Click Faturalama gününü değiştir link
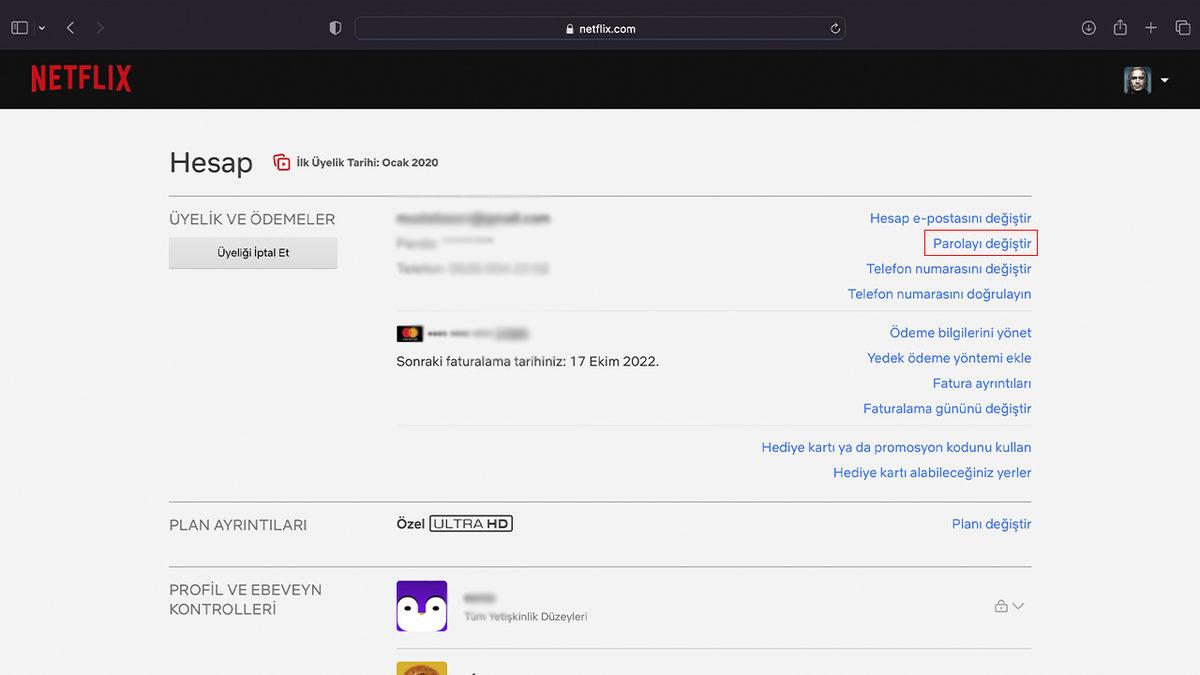 click(947, 408)
